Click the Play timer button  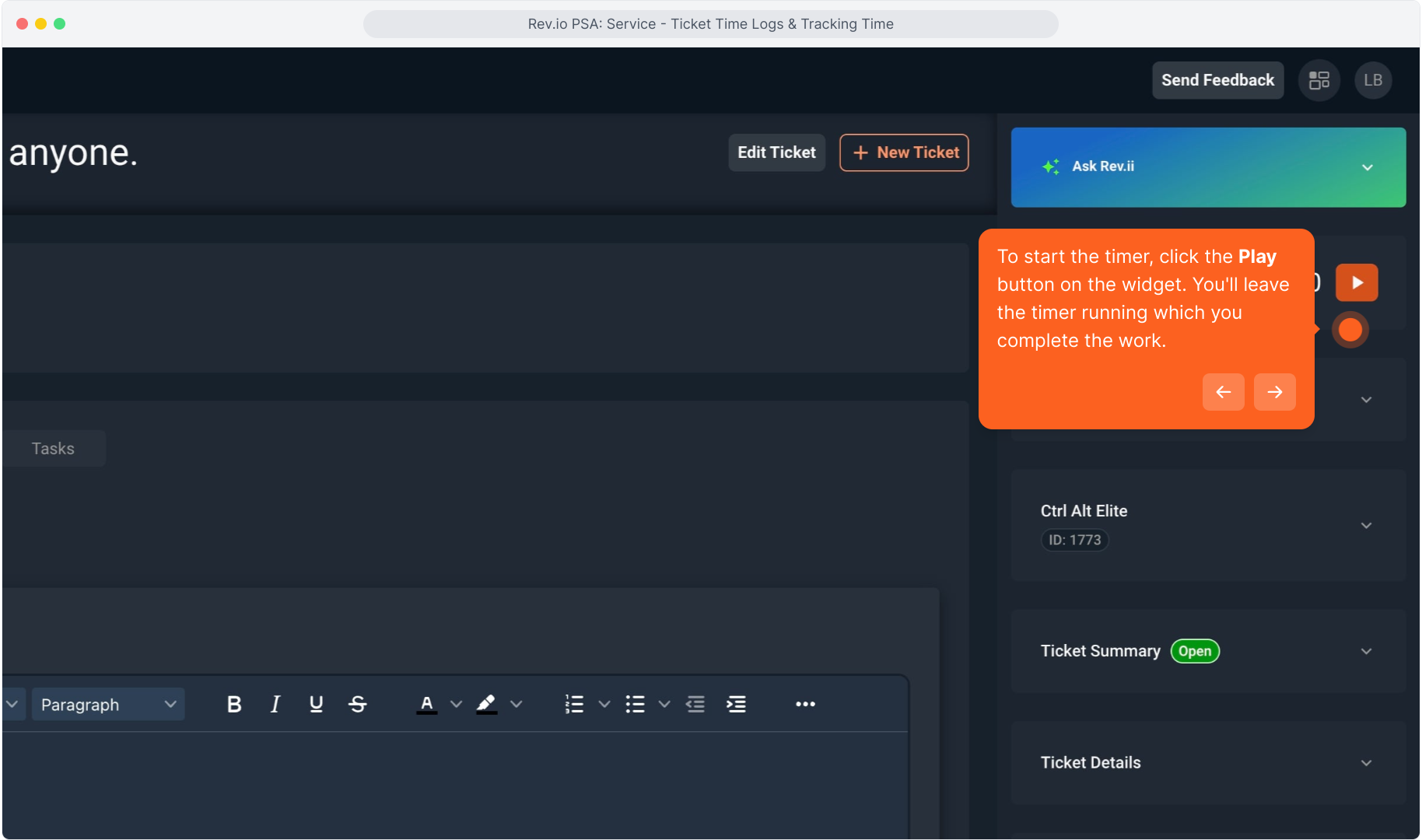tap(1356, 282)
